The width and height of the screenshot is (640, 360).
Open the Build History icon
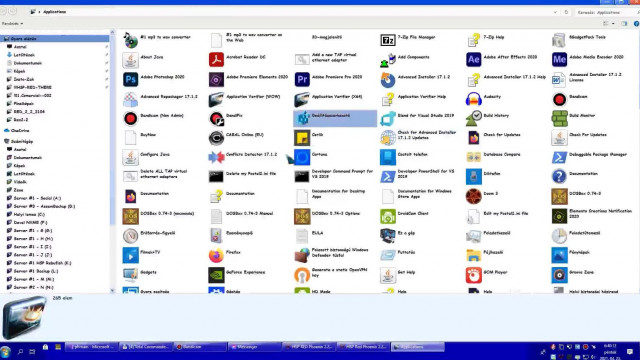[473, 118]
